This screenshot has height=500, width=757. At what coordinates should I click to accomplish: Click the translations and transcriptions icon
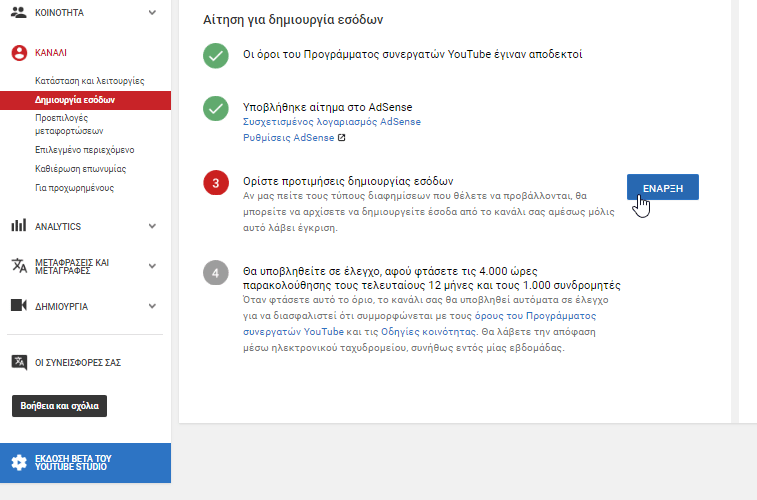pos(19,265)
